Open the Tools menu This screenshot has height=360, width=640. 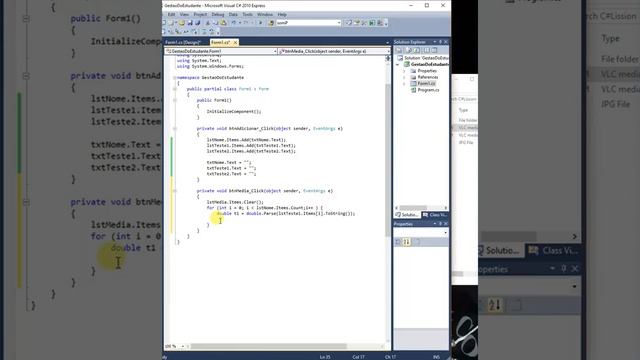coord(247,14)
